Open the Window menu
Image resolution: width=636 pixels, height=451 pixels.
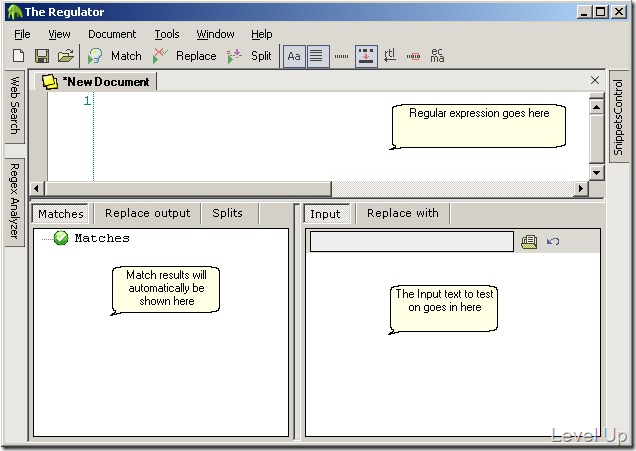pyautogui.click(x=215, y=34)
